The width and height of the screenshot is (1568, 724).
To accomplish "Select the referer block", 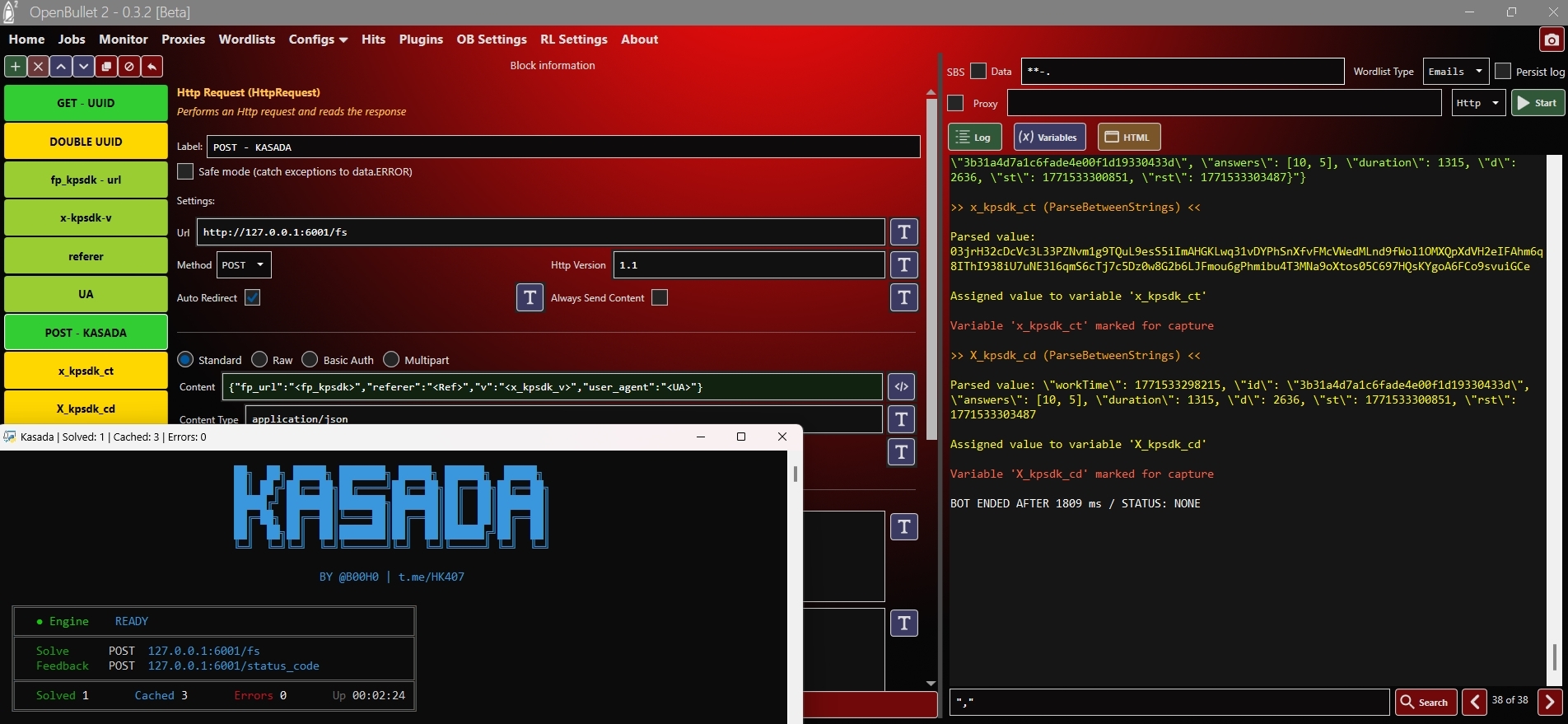I will coord(86,256).
